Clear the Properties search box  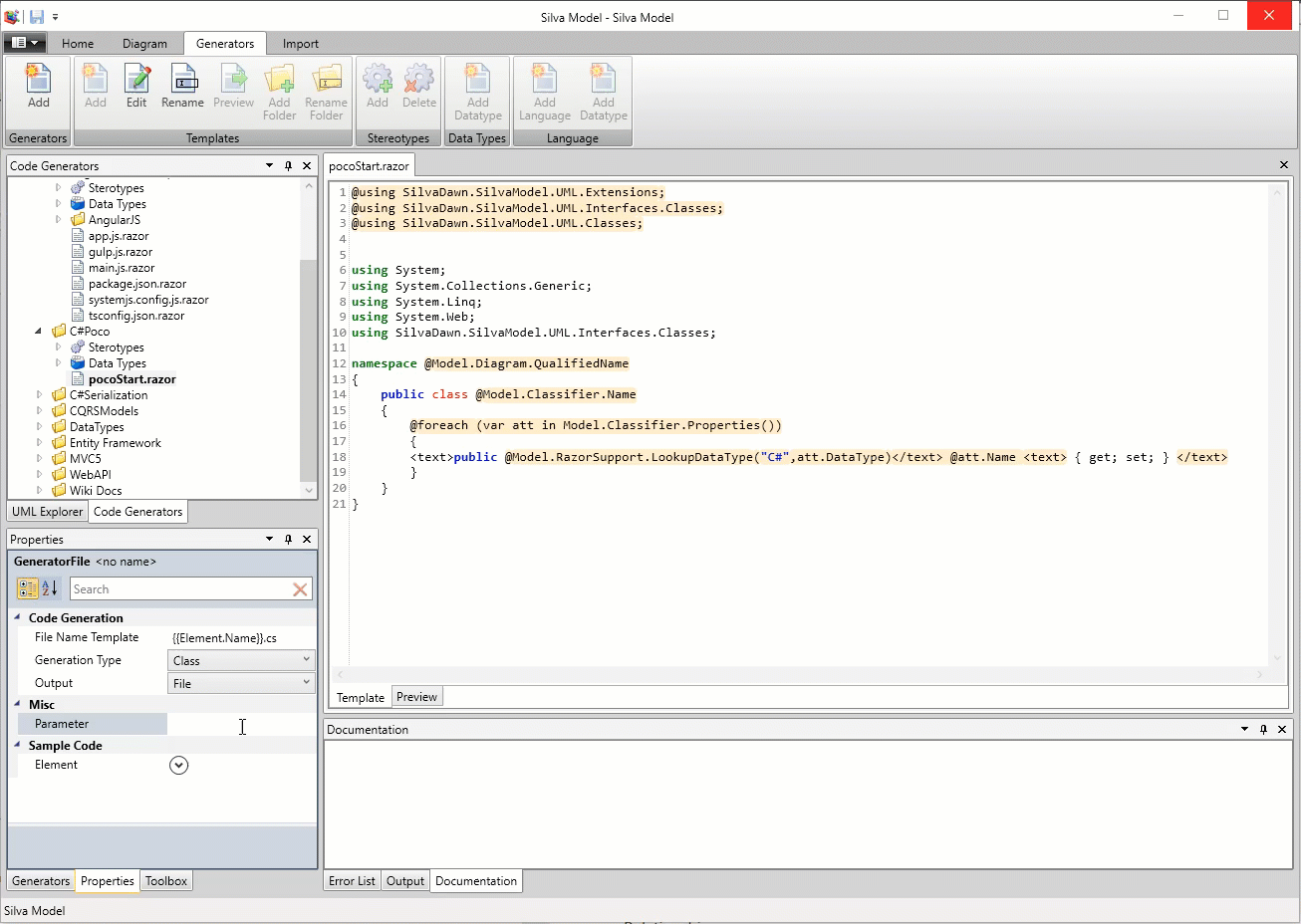300,589
